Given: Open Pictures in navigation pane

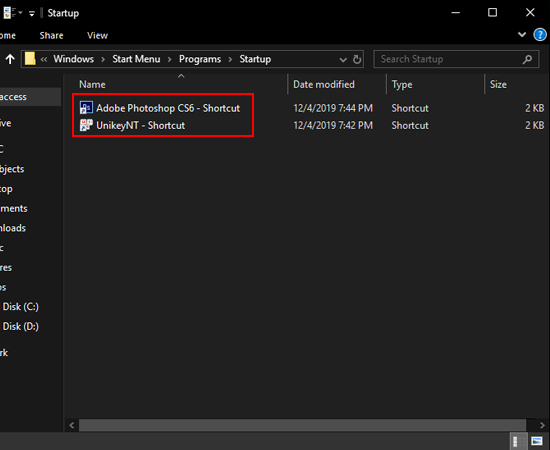Looking at the screenshot, I should click(6, 268).
